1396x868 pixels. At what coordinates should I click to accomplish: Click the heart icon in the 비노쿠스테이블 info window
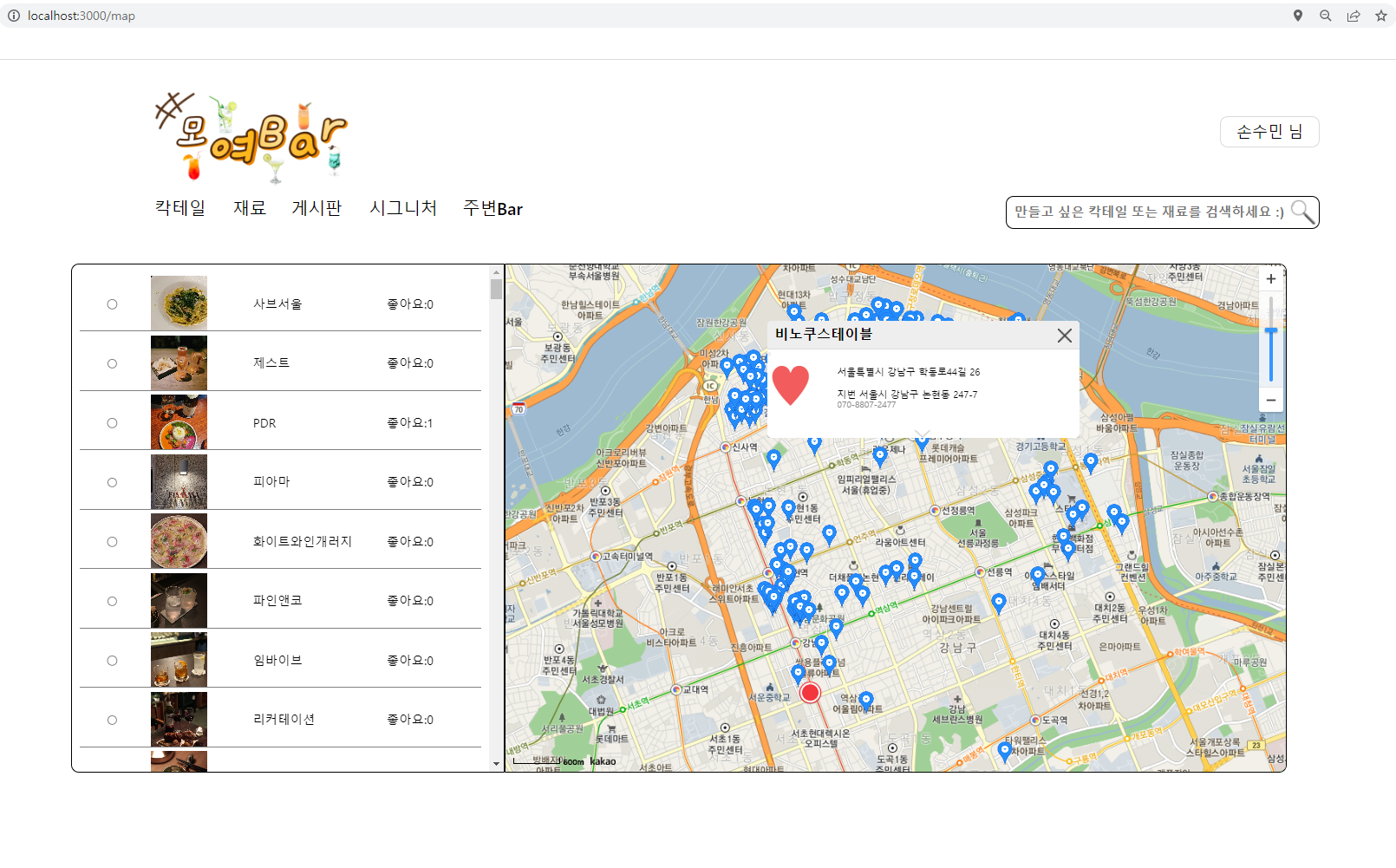pyautogui.click(x=791, y=384)
